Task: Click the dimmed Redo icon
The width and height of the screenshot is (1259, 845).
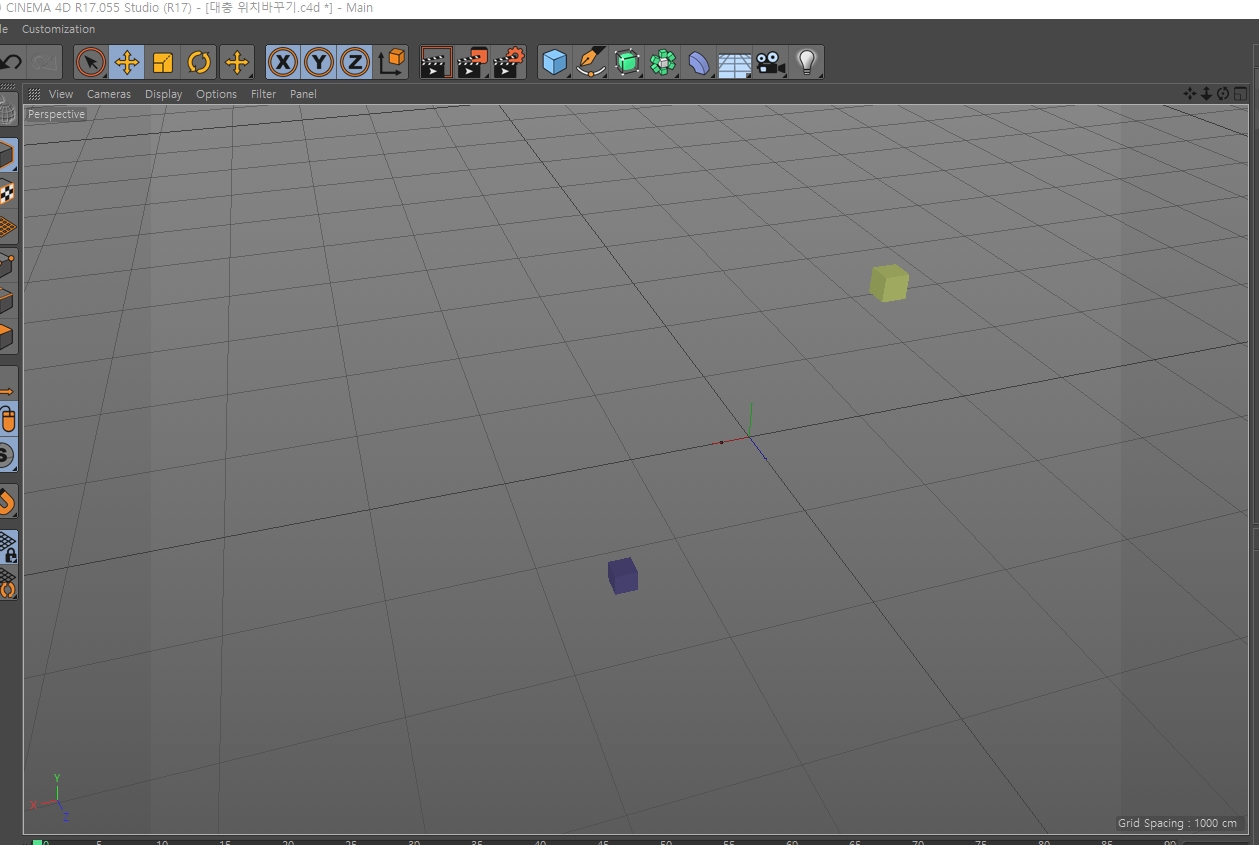Action: click(44, 63)
